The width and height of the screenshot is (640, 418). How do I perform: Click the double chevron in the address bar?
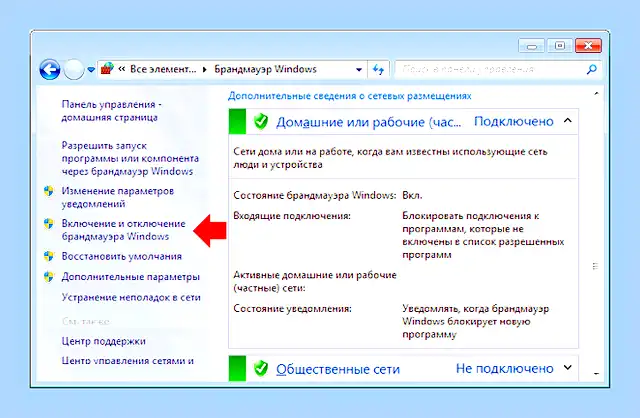(x=122, y=69)
